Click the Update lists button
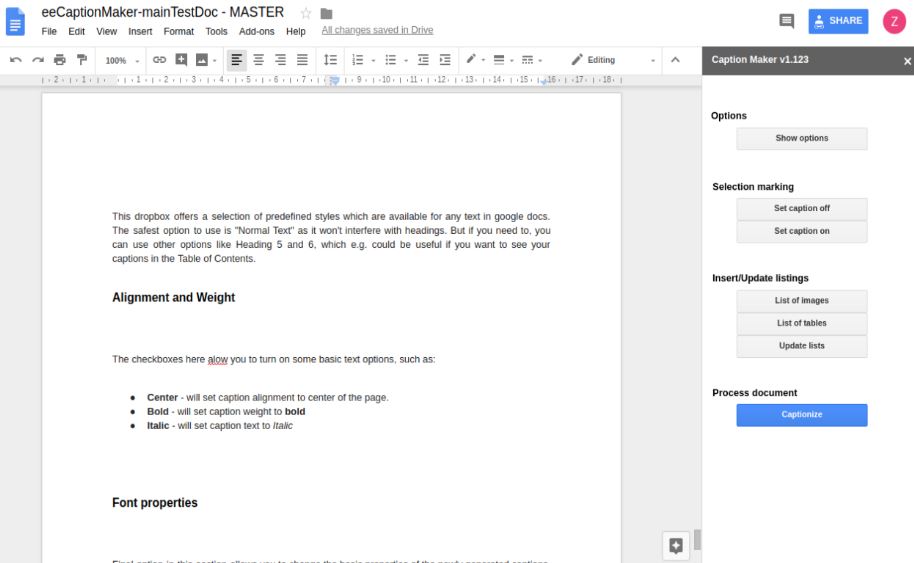914x563 pixels. click(x=801, y=346)
